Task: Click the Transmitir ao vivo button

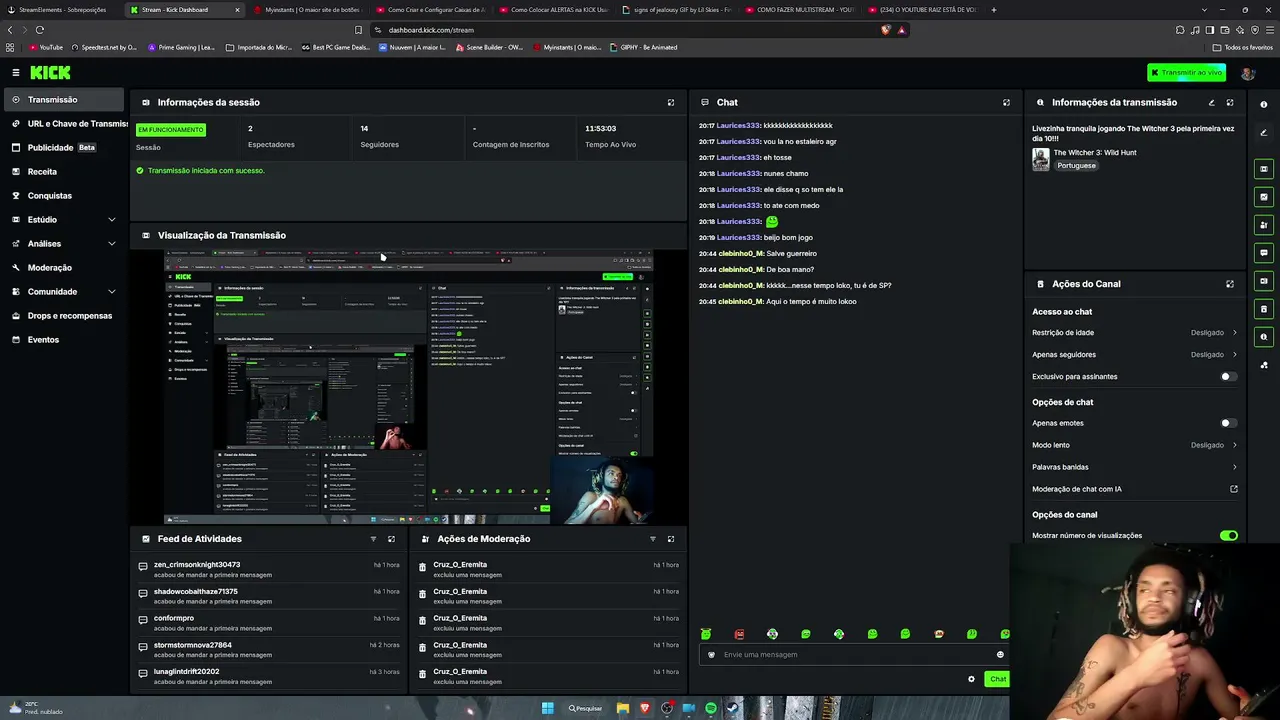Action: (1187, 73)
